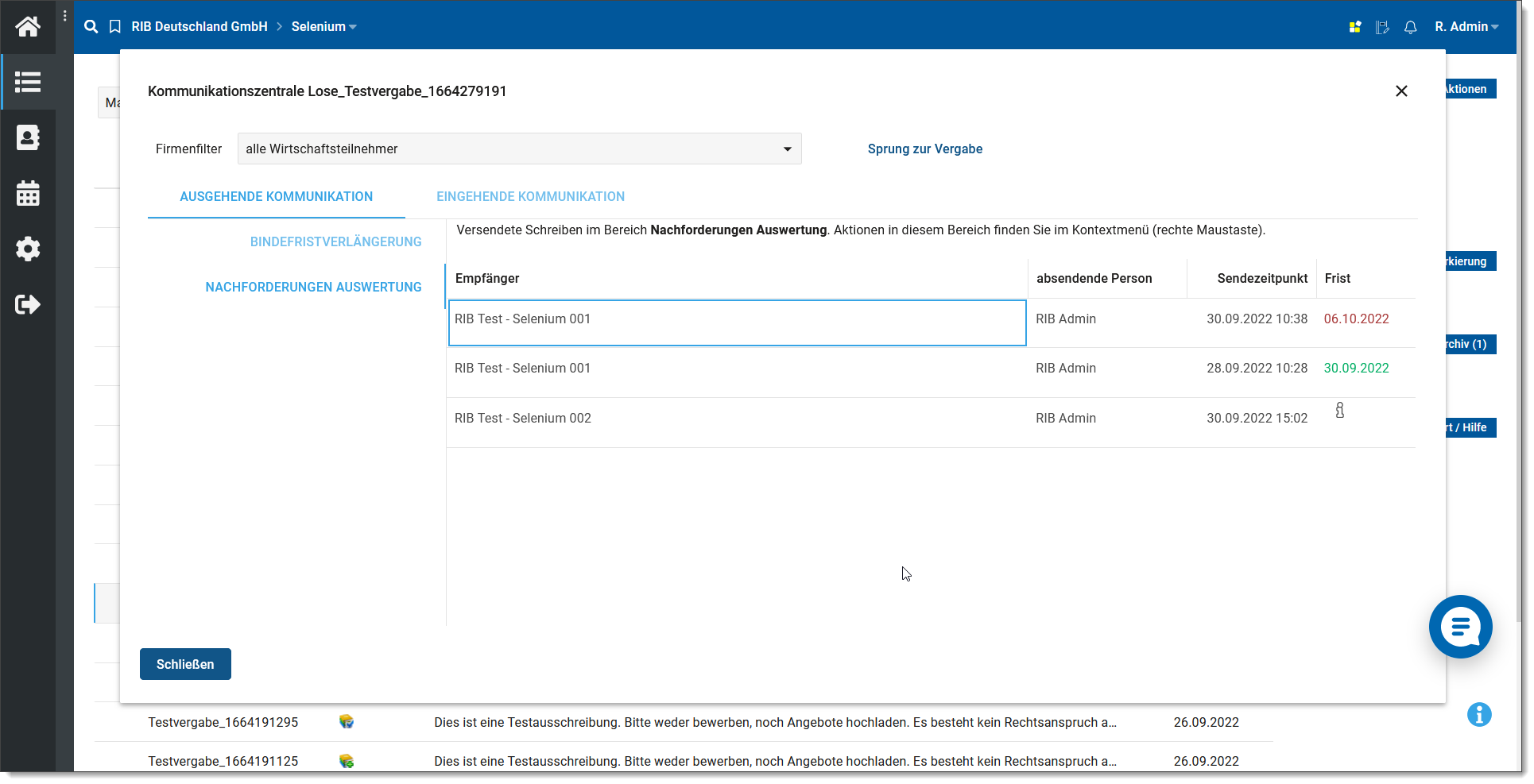Select Nachforderungen Auswertung section
This screenshot has width=1534, height=784.
click(313, 287)
